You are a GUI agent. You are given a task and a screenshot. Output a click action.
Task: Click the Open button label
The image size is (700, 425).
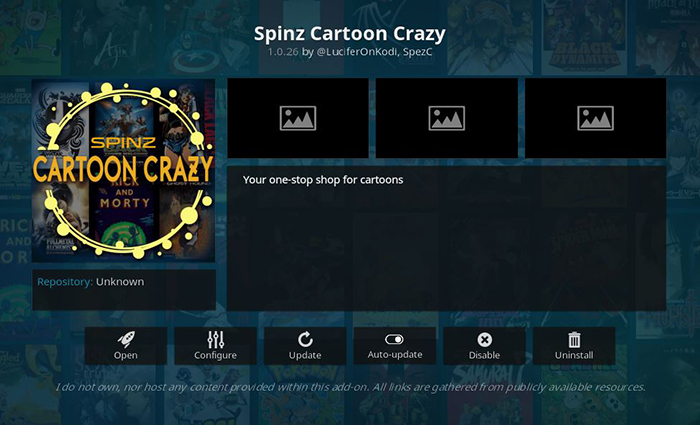(x=125, y=355)
